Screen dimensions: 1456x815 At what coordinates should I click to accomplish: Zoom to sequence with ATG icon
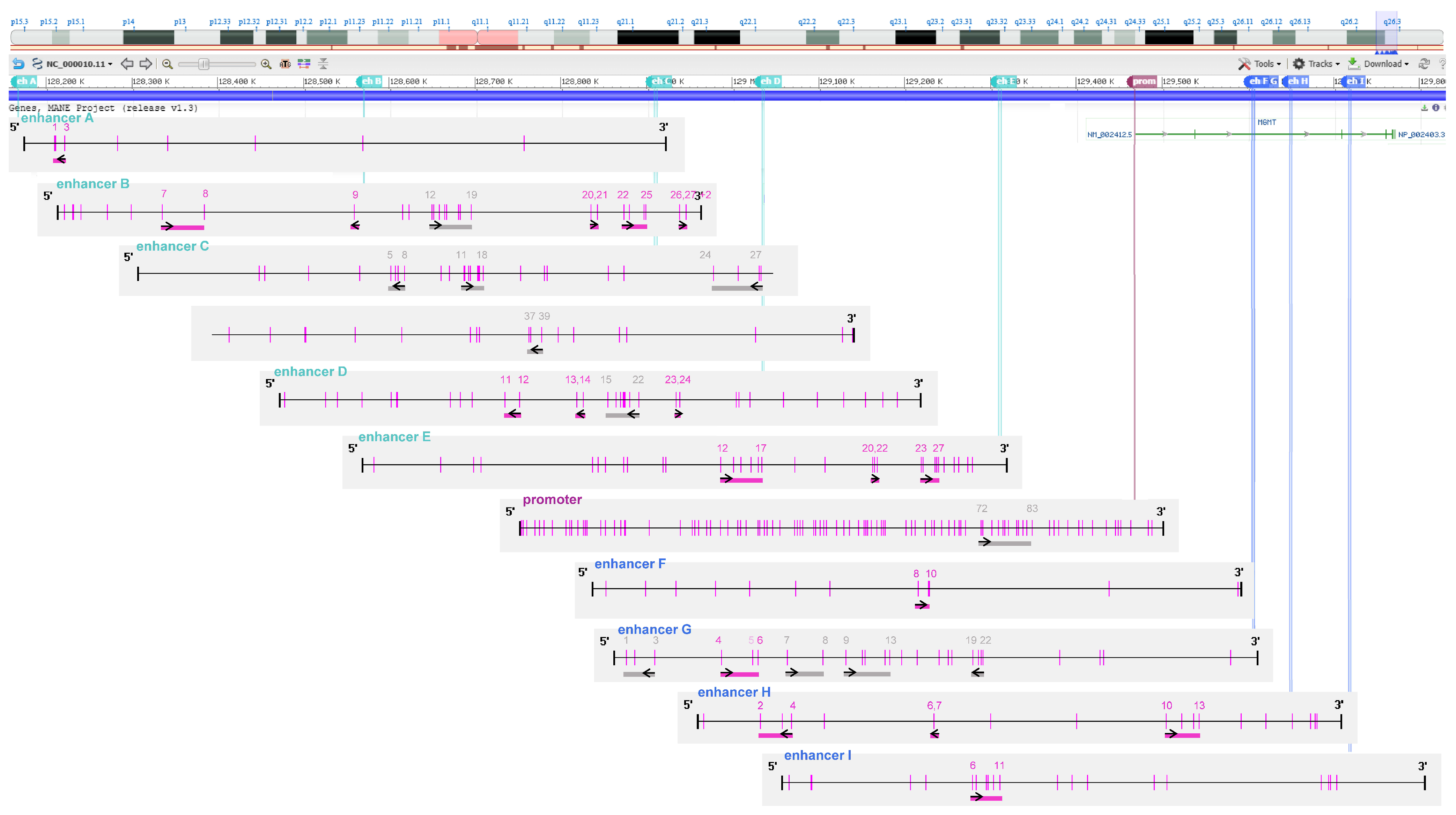pyautogui.click(x=285, y=64)
